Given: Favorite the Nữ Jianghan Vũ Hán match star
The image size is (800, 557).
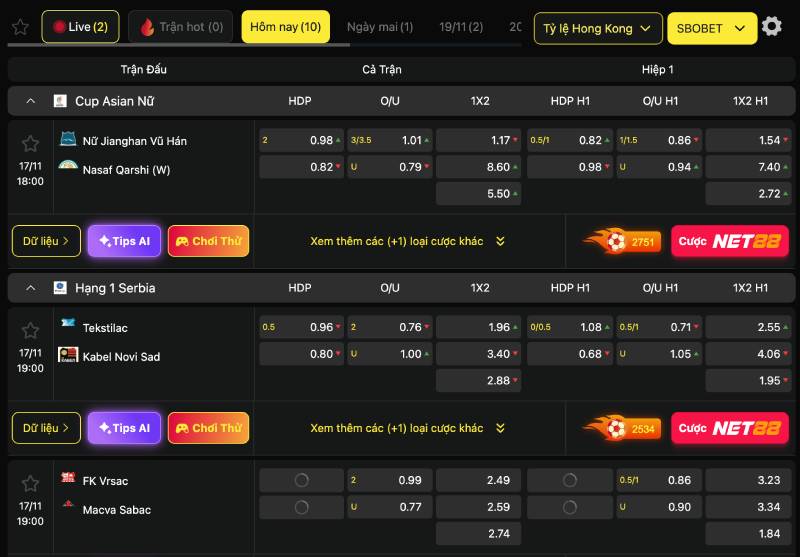Looking at the screenshot, I should (x=30, y=144).
